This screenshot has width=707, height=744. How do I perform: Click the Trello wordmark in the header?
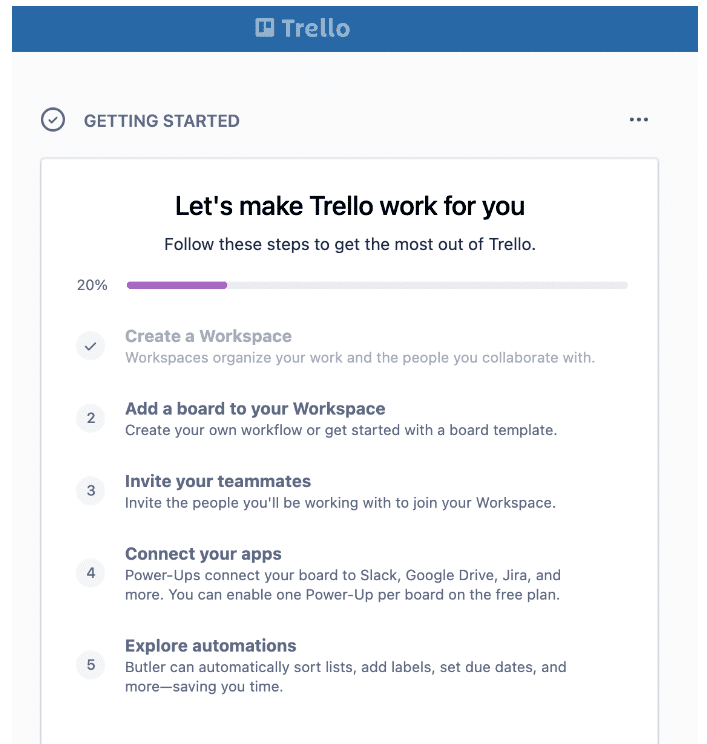315,28
